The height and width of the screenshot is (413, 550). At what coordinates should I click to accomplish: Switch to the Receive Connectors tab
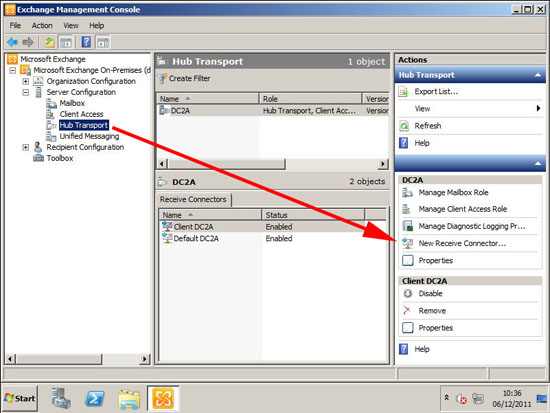pos(193,199)
